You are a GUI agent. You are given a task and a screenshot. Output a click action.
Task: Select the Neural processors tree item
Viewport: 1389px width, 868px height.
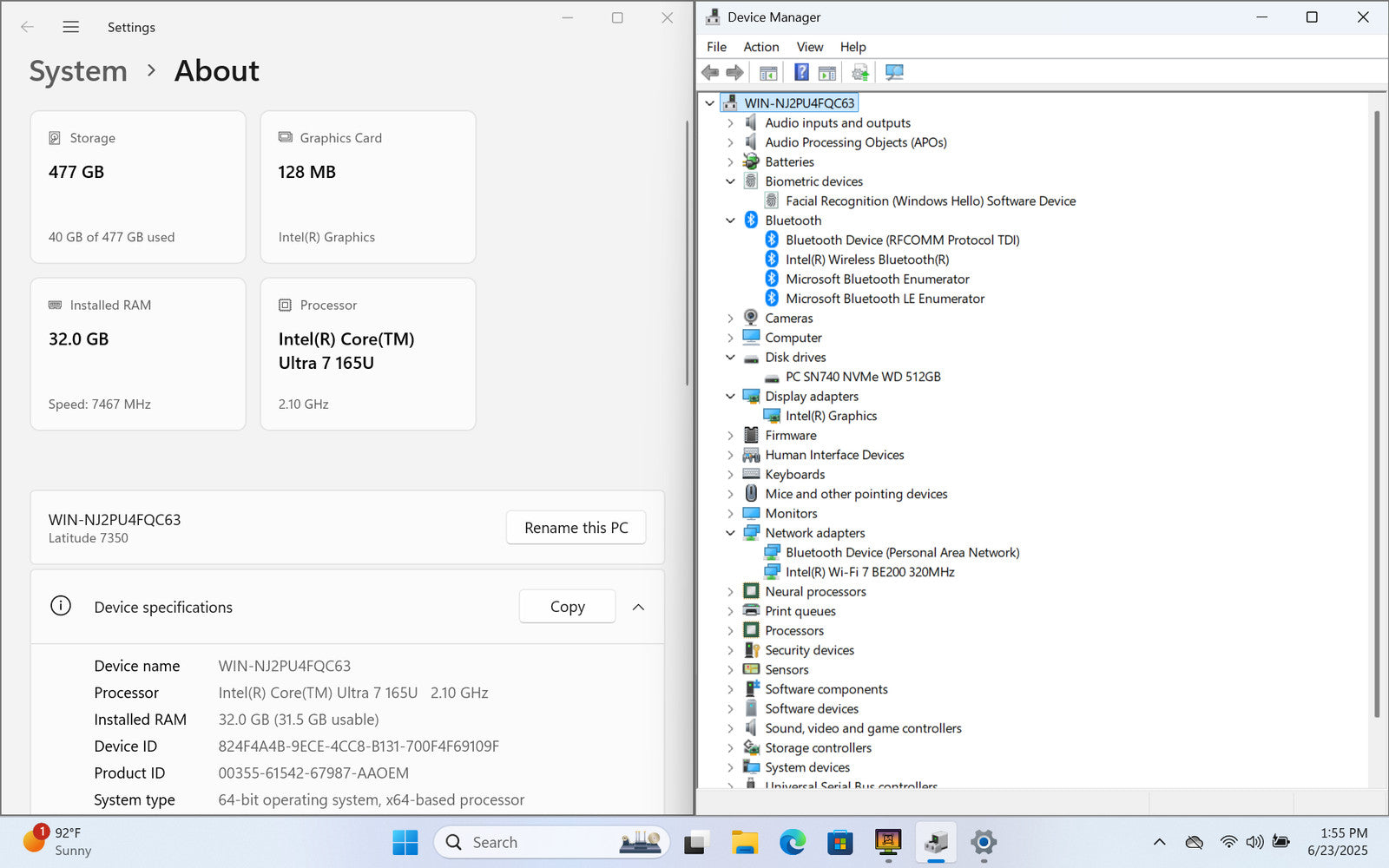815,592
